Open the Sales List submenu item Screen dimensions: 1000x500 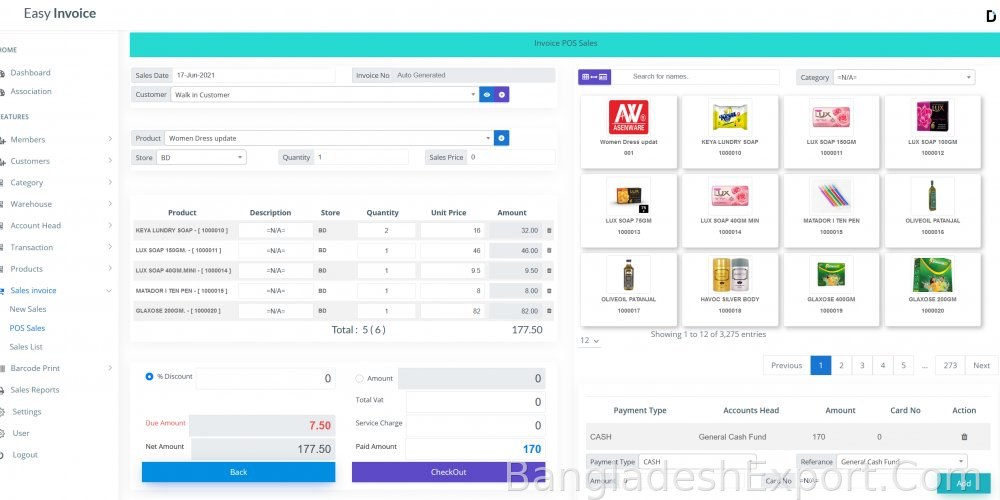click(x=26, y=347)
